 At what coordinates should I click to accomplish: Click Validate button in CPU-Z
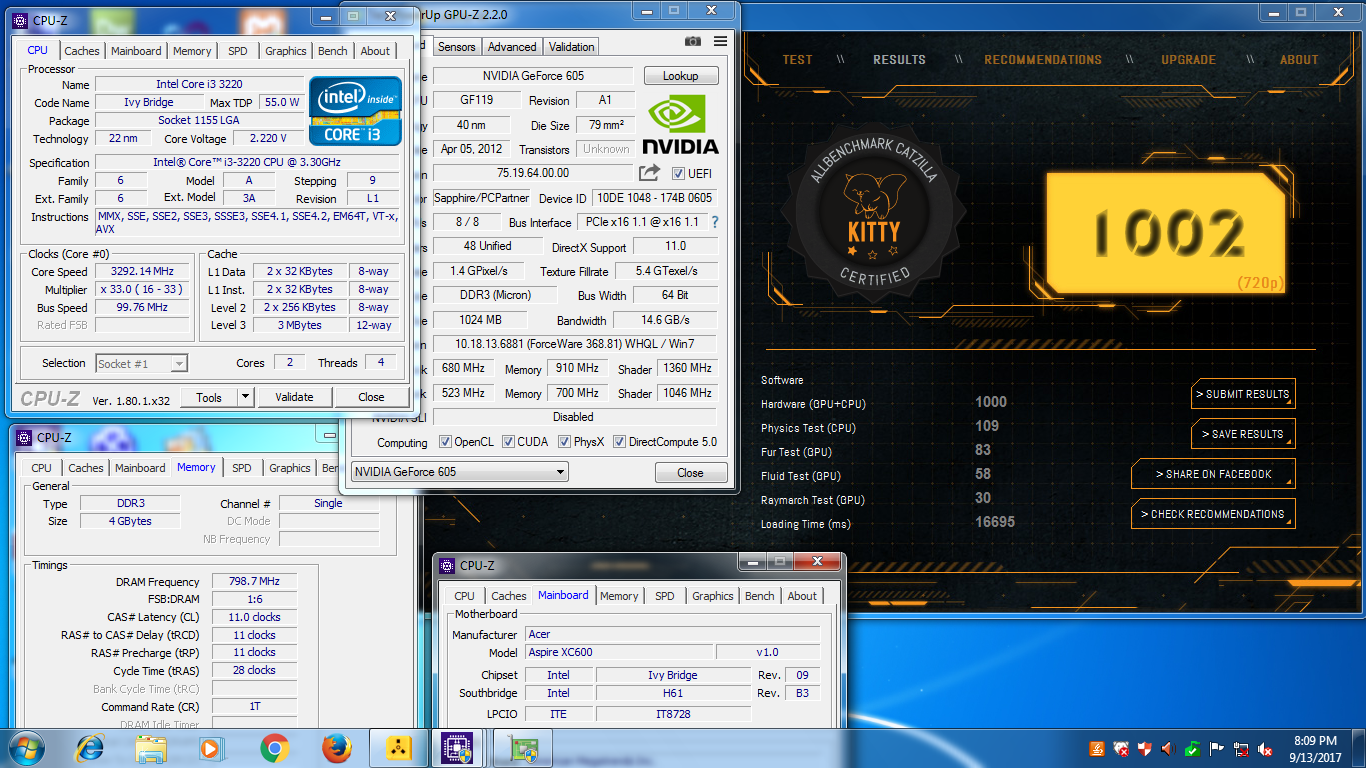[x=294, y=397]
